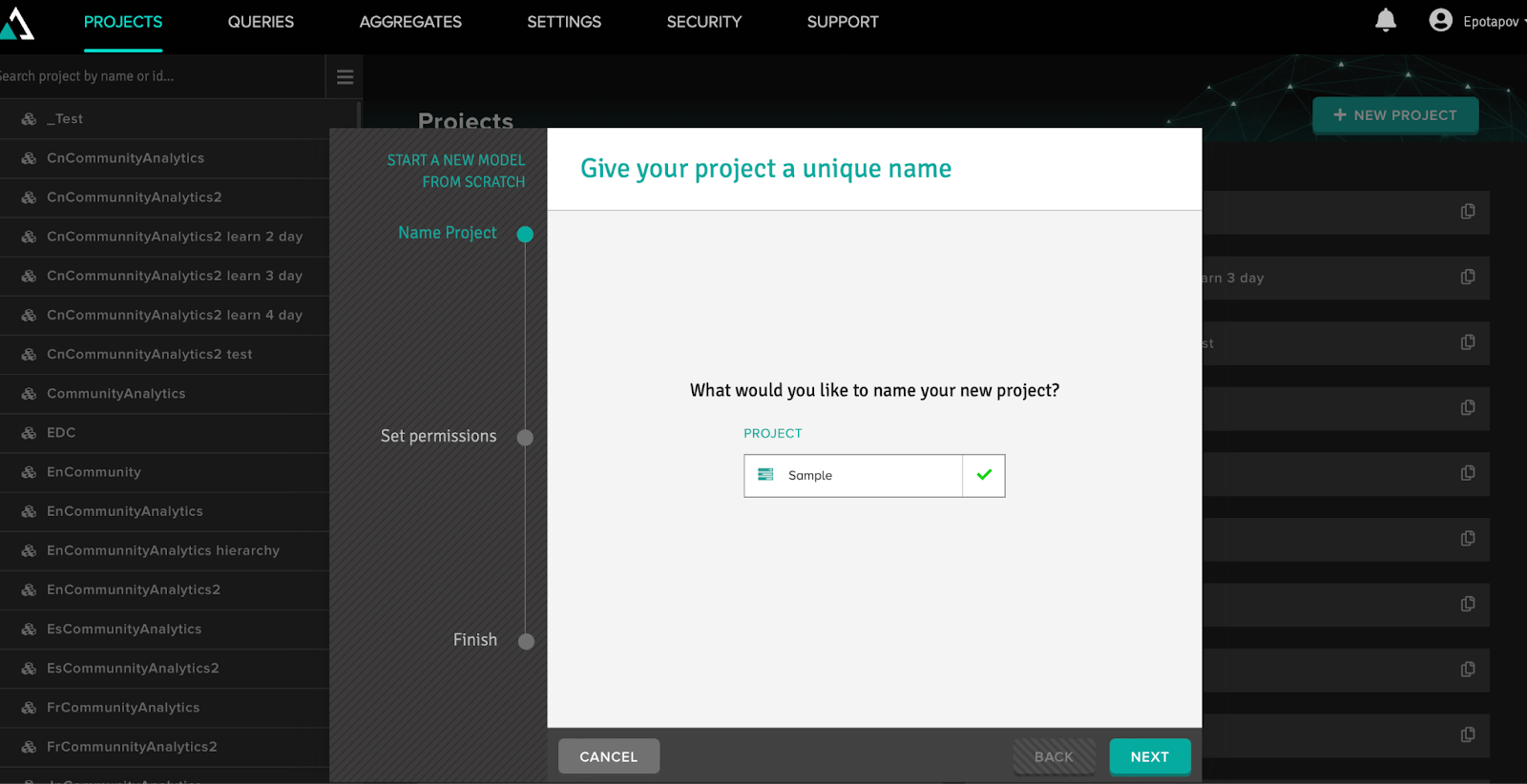
Task: Open the Security tab
Action: click(x=704, y=22)
